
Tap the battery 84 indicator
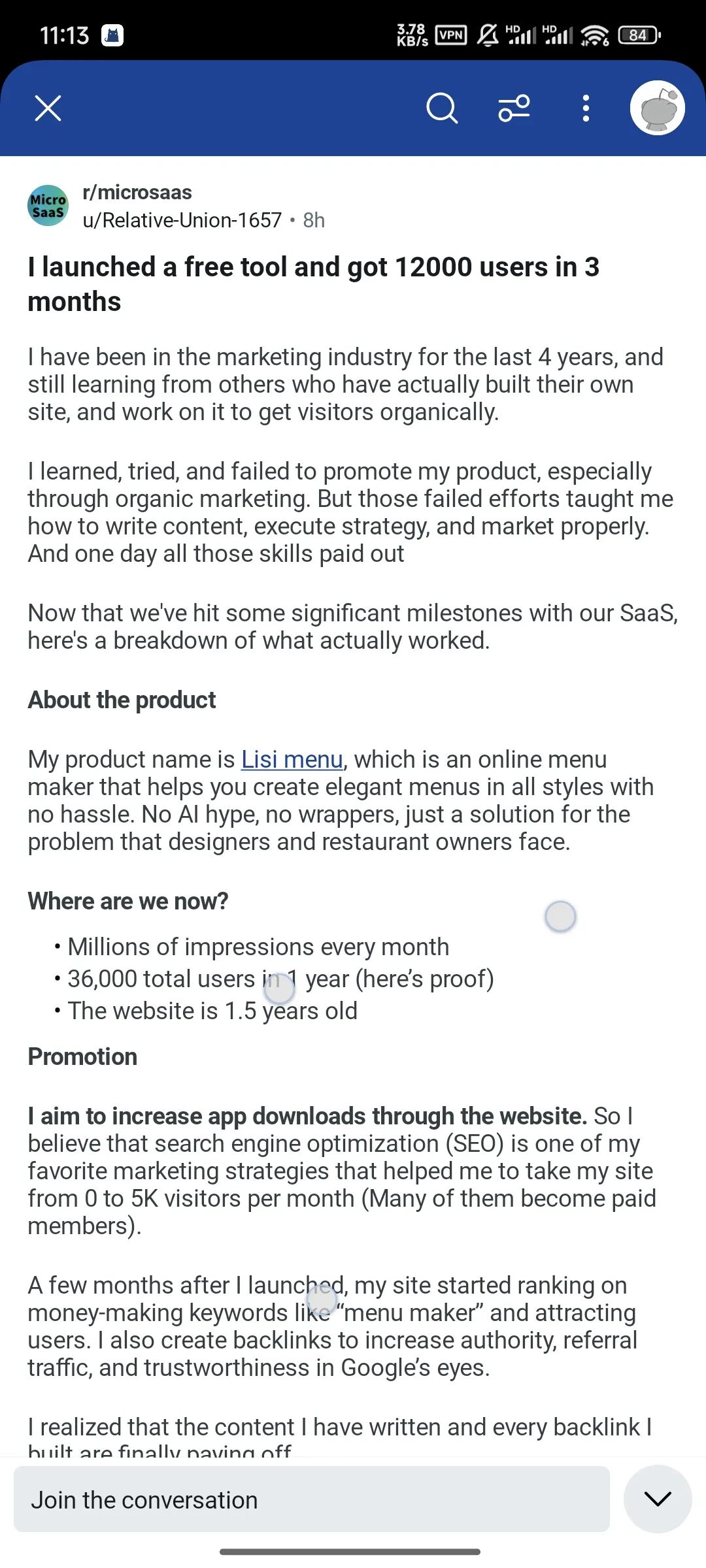639,35
